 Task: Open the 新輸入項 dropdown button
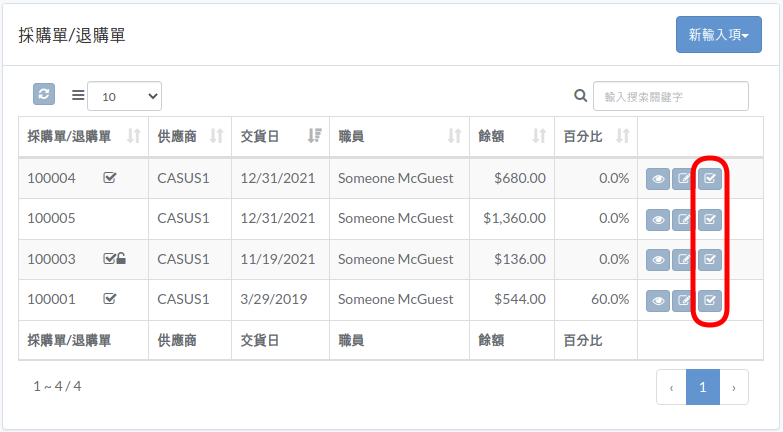point(719,34)
